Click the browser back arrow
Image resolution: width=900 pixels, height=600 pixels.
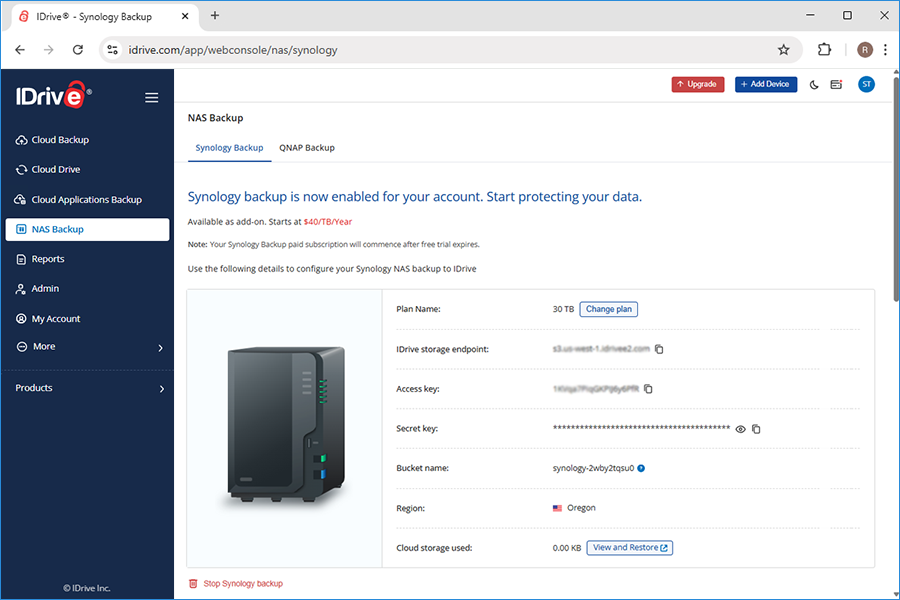click(20, 50)
